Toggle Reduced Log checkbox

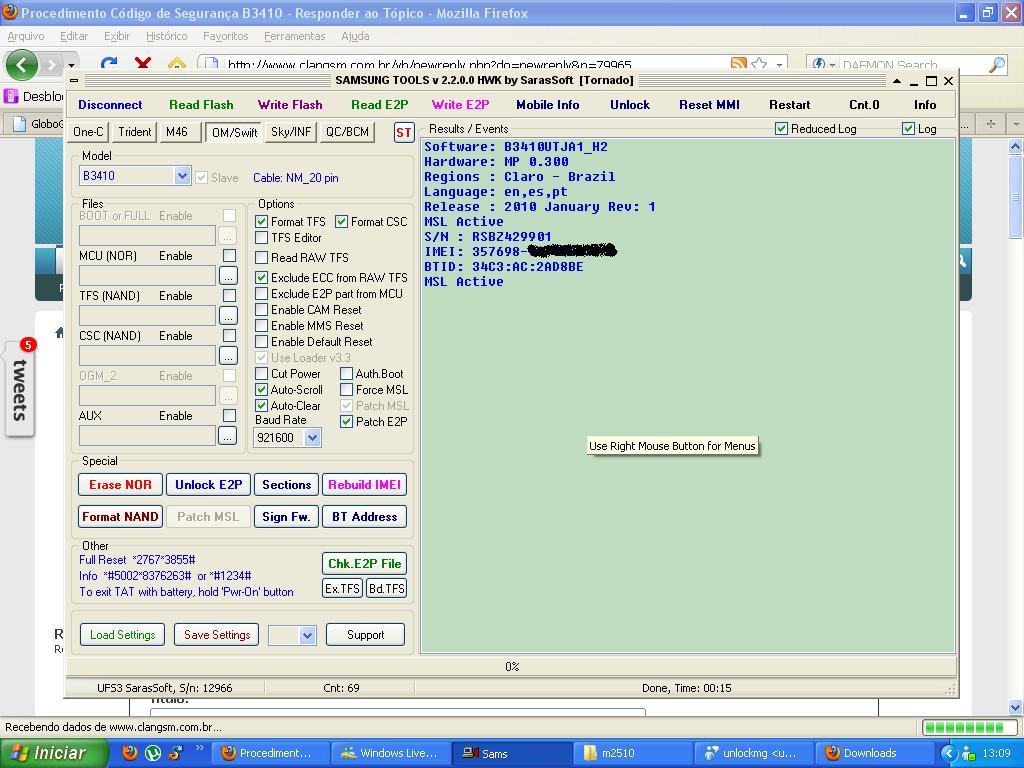(781, 129)
